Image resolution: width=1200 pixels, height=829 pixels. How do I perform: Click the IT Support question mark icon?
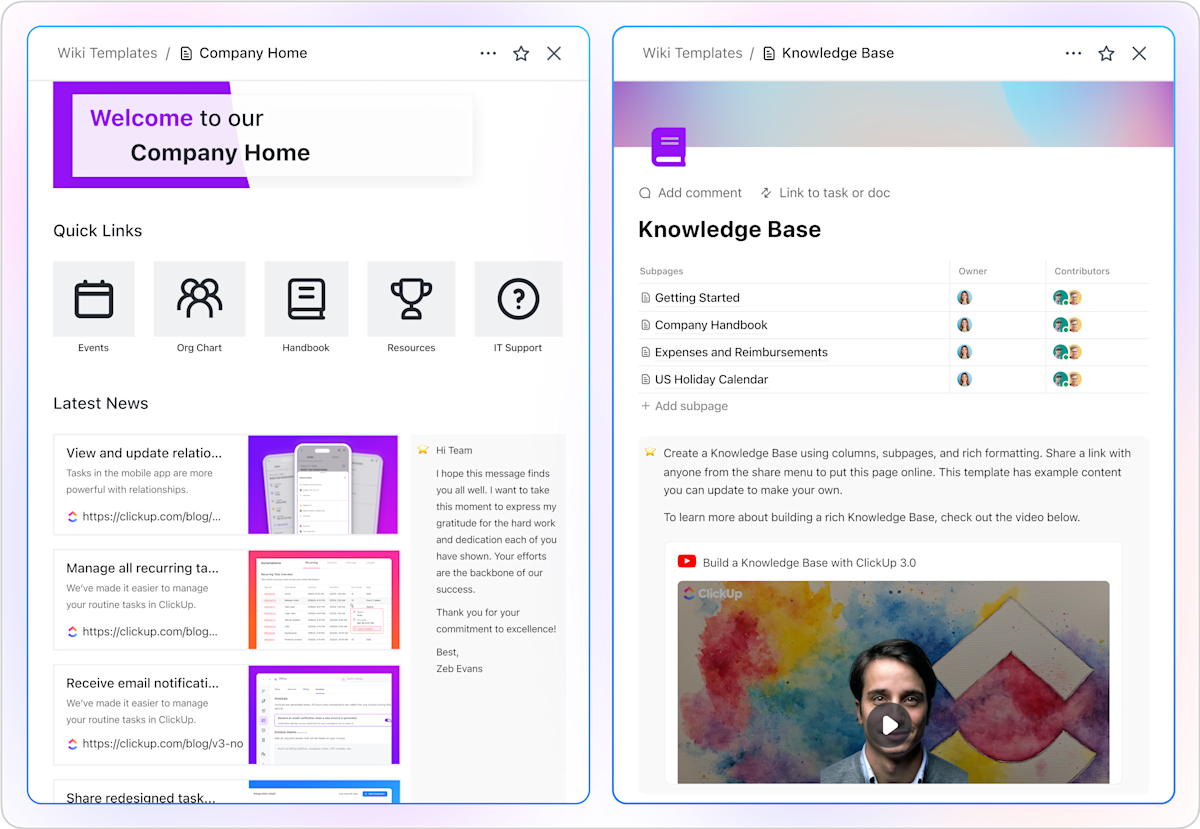pyautogui.click(x=517, y=298)
